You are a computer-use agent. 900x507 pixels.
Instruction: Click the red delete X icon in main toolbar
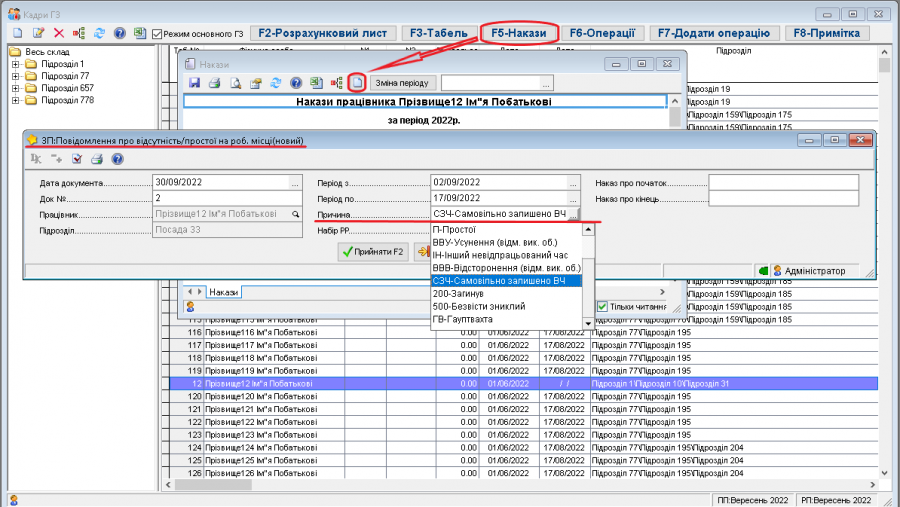click(59, 33)
